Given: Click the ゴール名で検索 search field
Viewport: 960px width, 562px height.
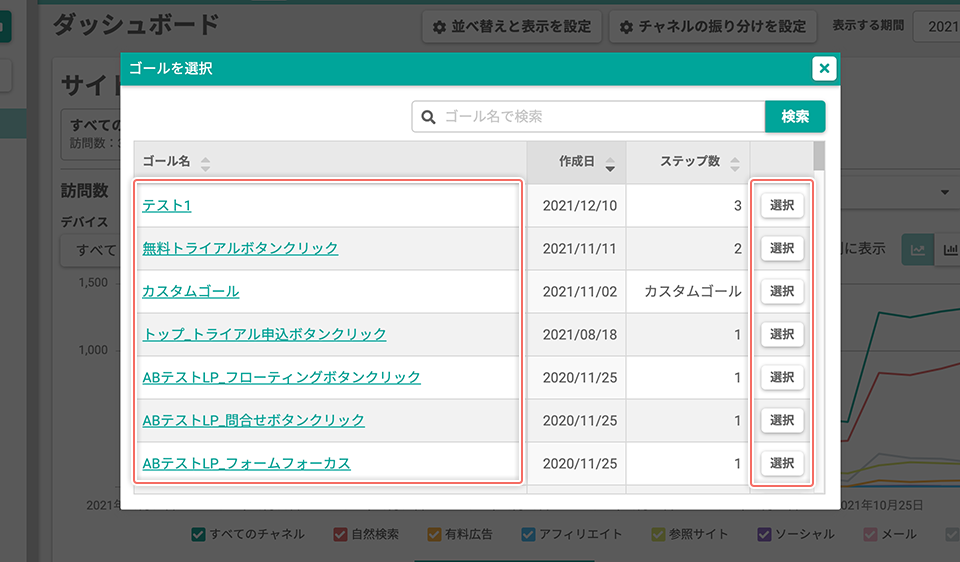Looking at the screenshot, I should [588, 116].
